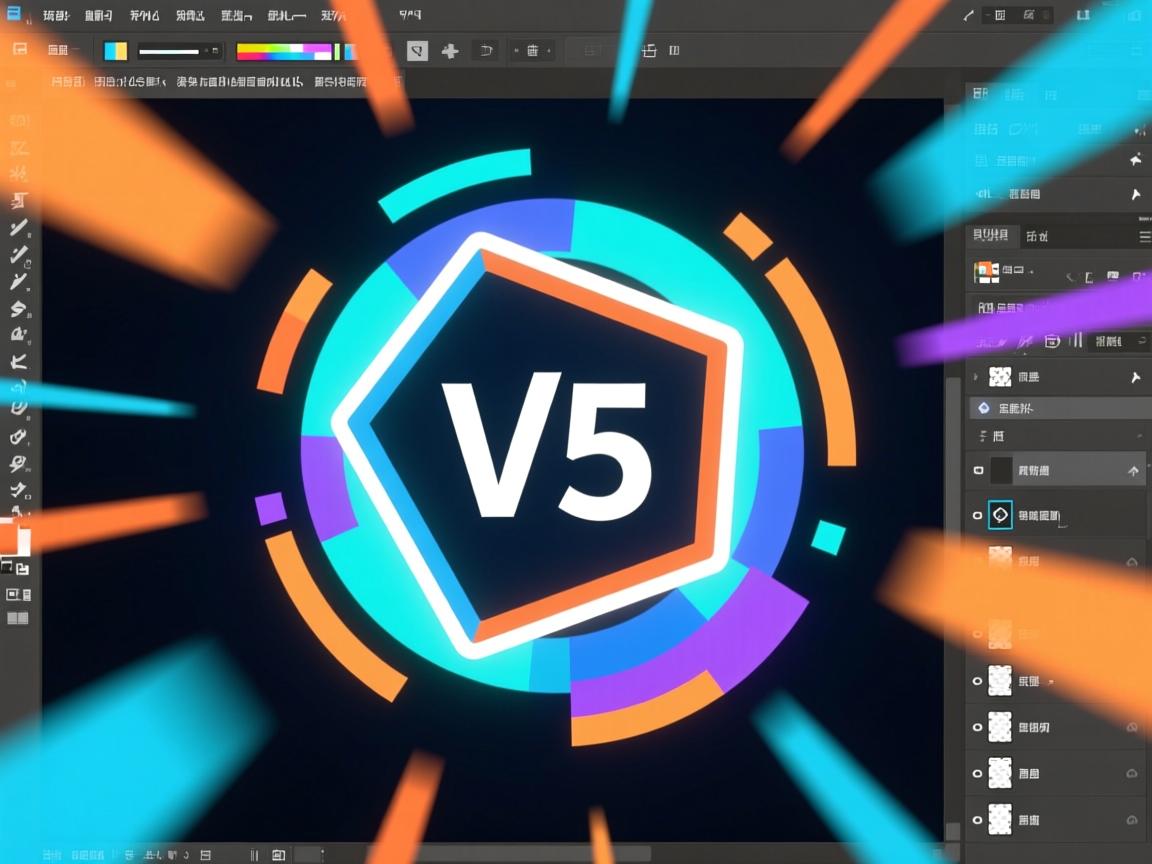The width and height of the screenshot is (1152, 864).
Task: Switch to the second tab beside the layers tab
Action: [x=1037, y=237]
